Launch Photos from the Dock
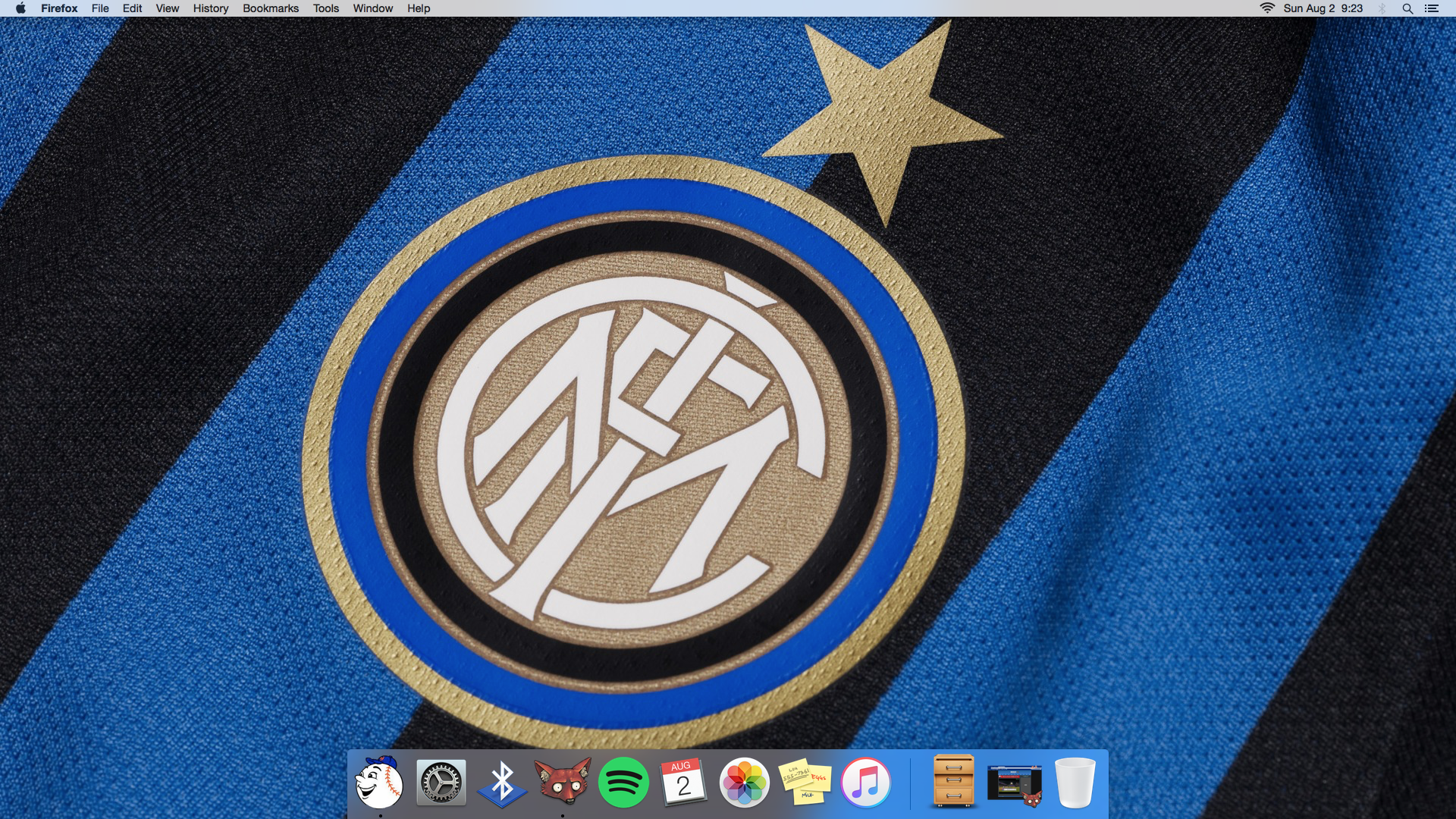This screenshot has height=819, width=1456. 744,783
